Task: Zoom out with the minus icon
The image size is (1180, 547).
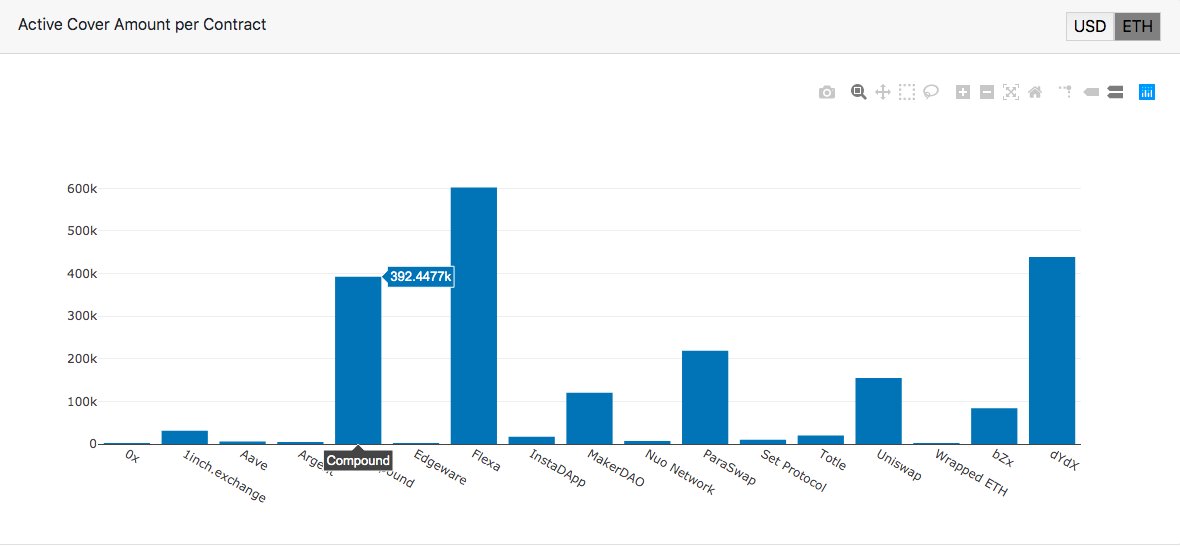Action: click(987, 93)
